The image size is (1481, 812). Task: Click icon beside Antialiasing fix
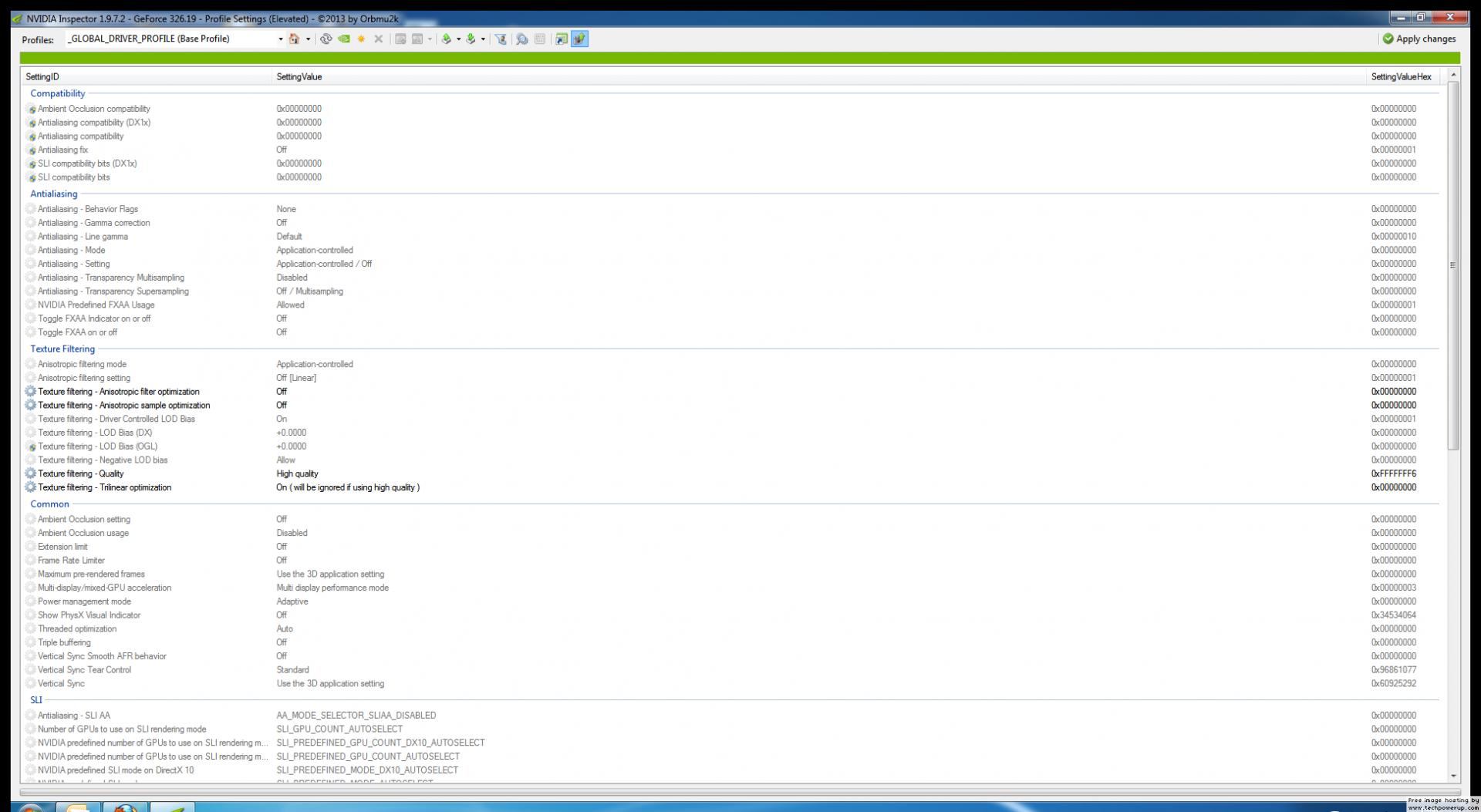32,150
